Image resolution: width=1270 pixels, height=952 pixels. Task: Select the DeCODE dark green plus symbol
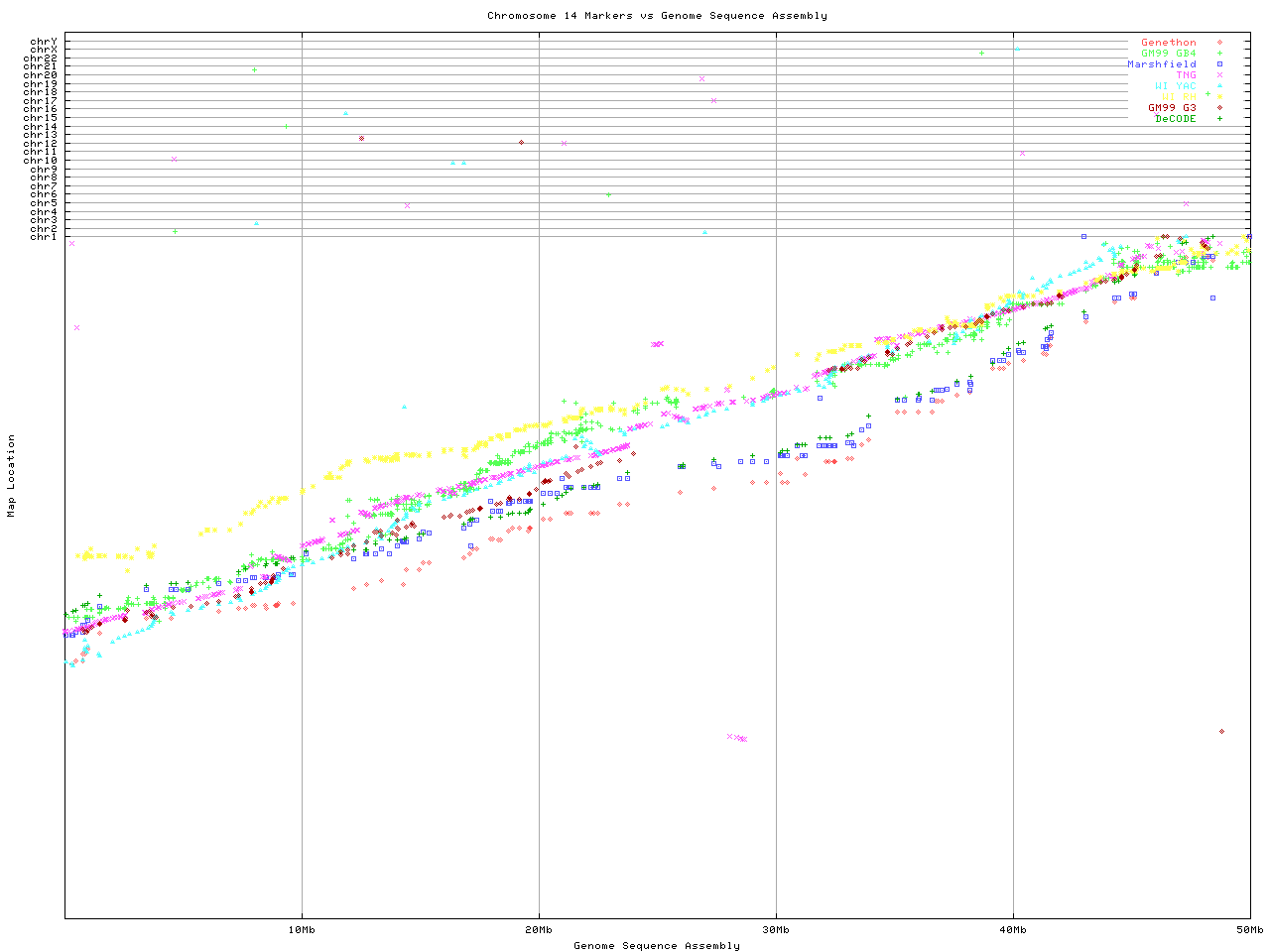(x=1219, y=119)
